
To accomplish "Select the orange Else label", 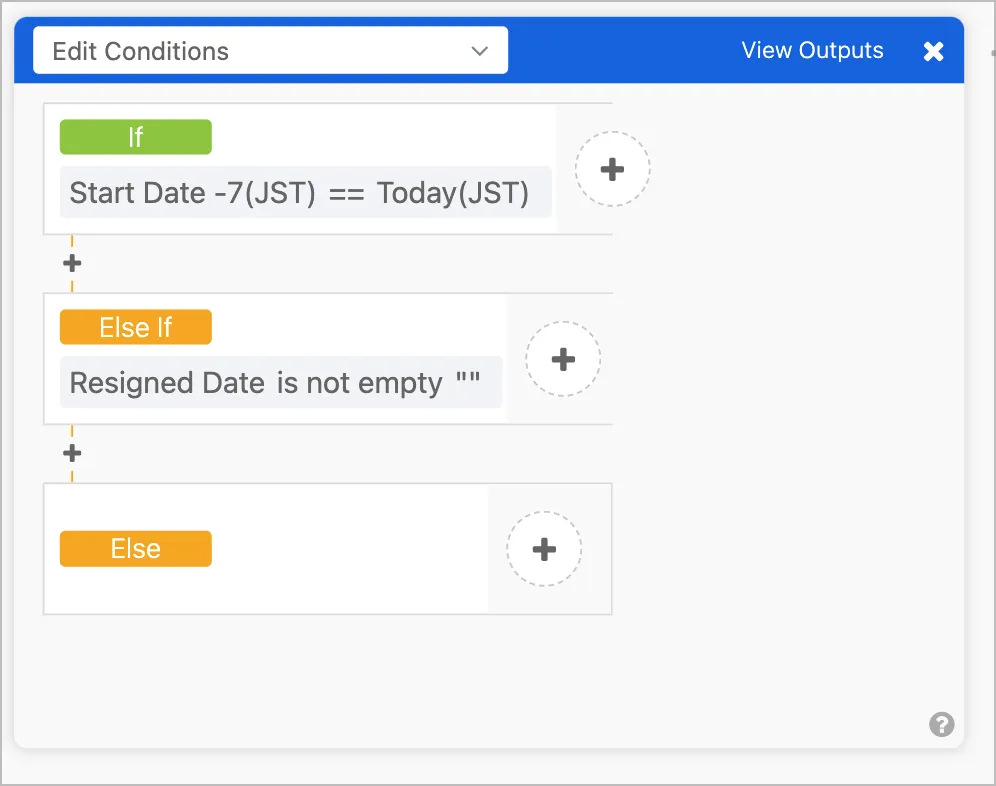I will (x=136, y=549).
